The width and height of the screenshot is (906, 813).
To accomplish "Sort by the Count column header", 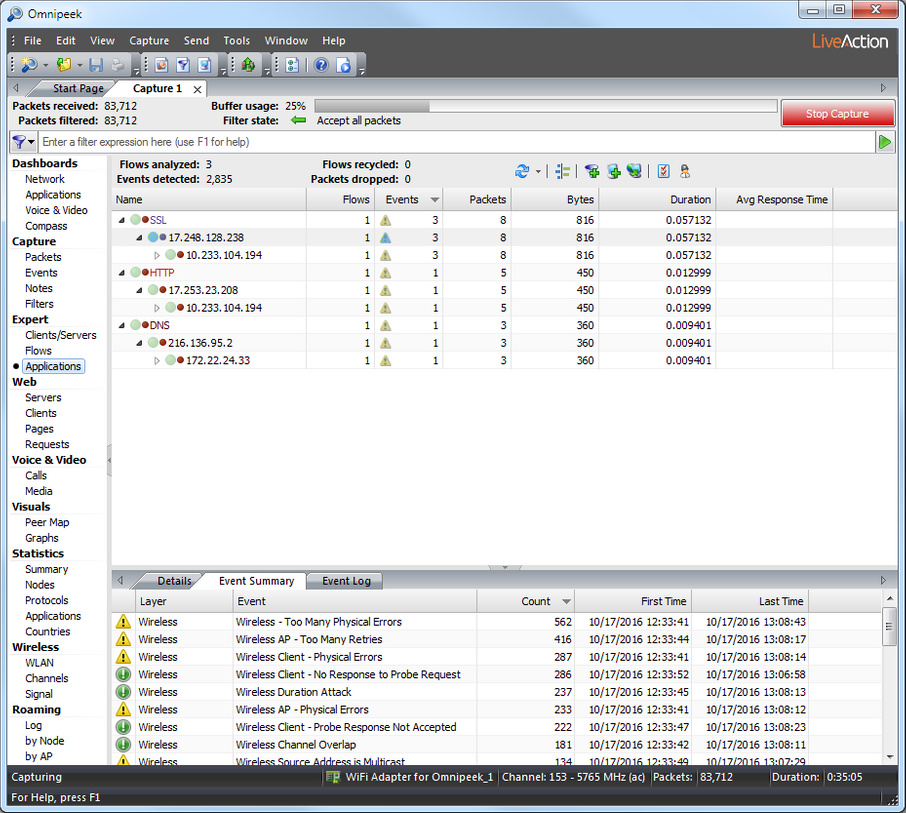I will click(x=526, y=602).
